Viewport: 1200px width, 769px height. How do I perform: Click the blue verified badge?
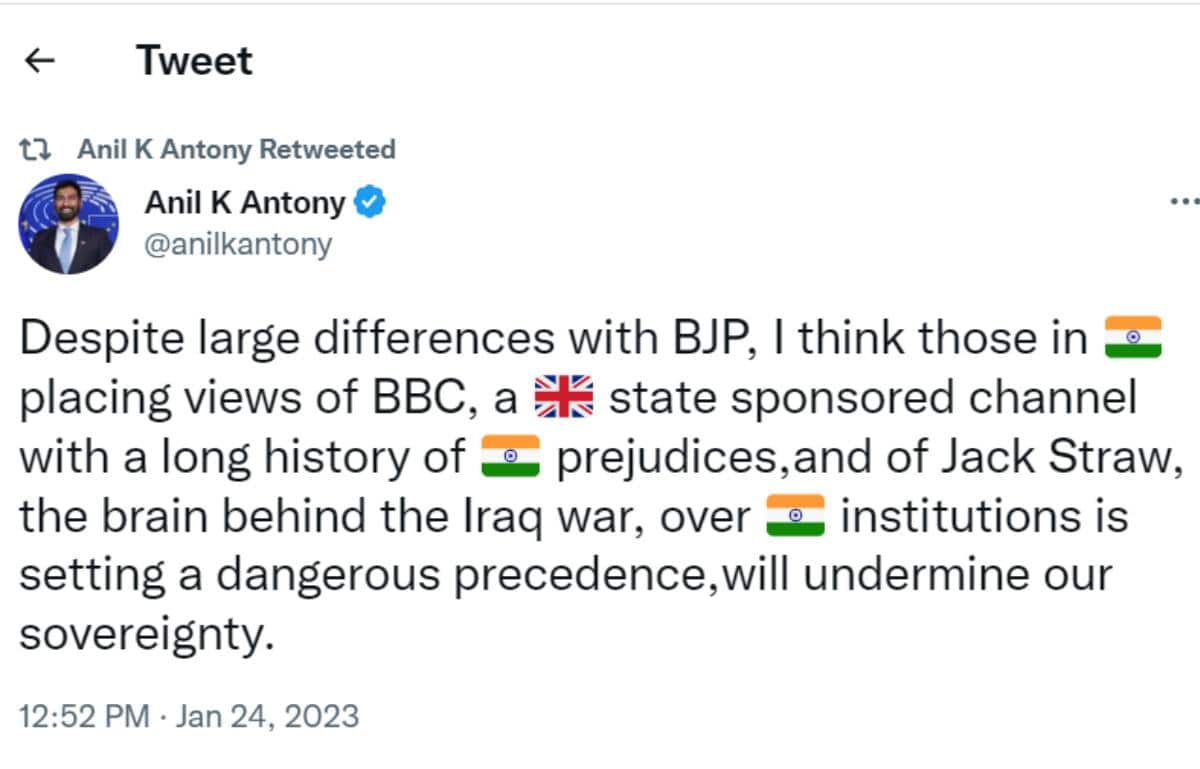372,203
